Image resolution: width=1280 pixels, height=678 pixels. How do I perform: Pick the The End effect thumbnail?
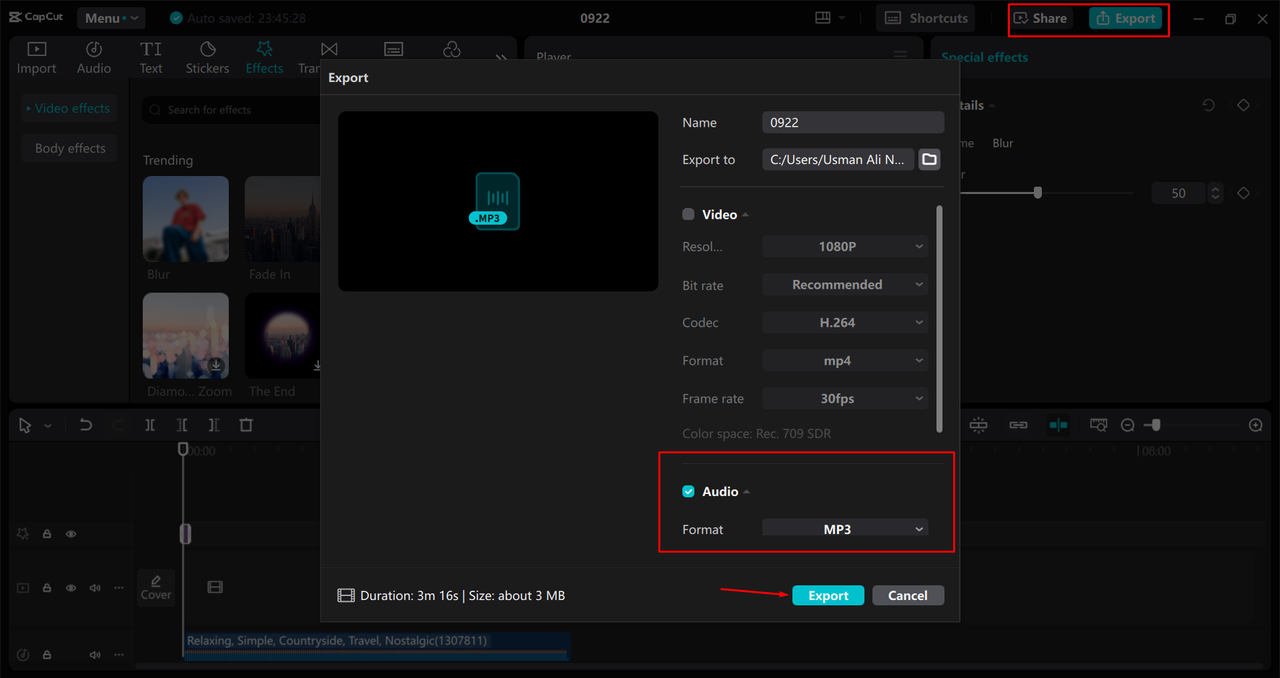tap(282, 335)
